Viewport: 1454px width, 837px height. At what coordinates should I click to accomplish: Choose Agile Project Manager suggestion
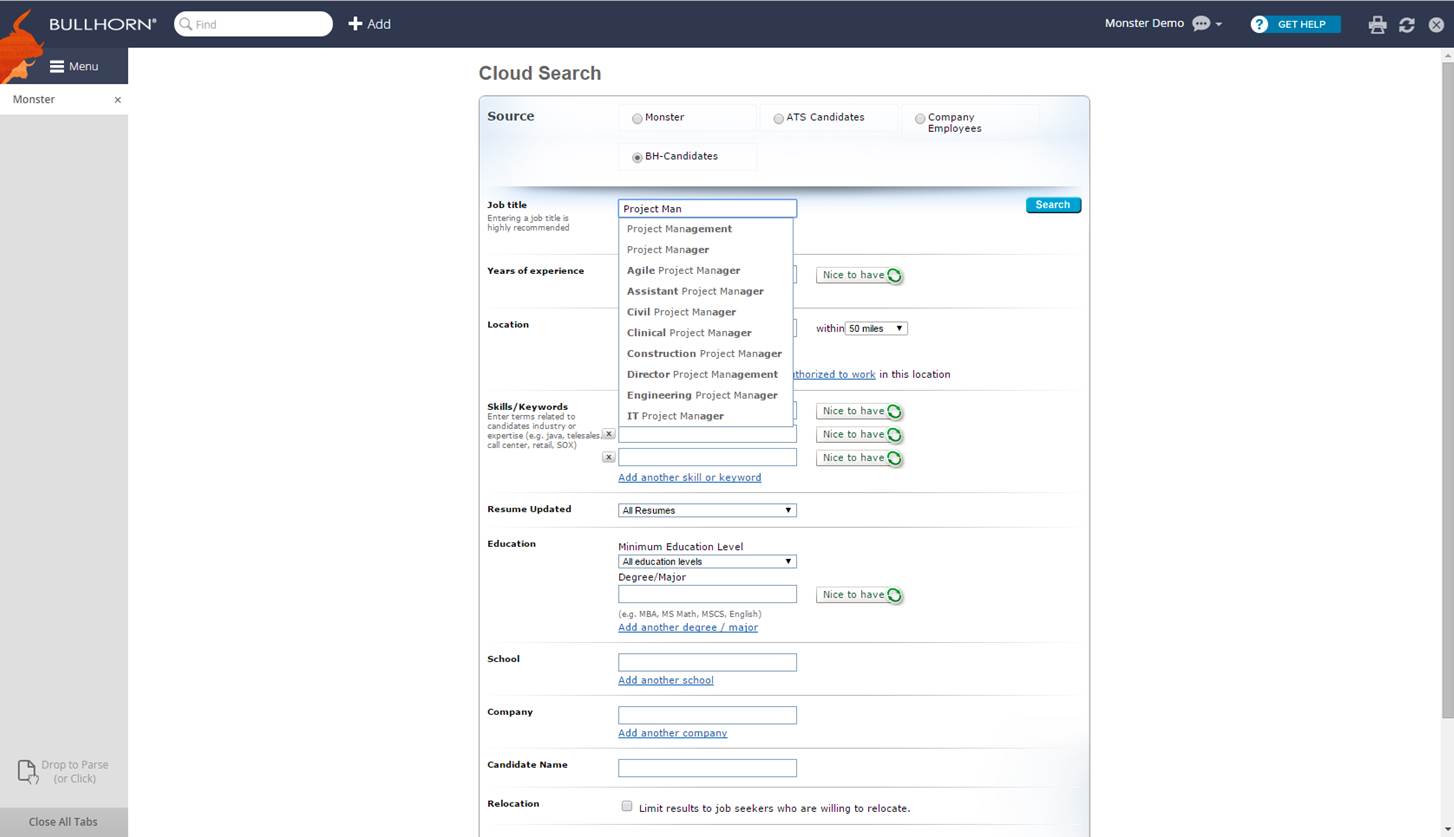(x=683, y=271)
